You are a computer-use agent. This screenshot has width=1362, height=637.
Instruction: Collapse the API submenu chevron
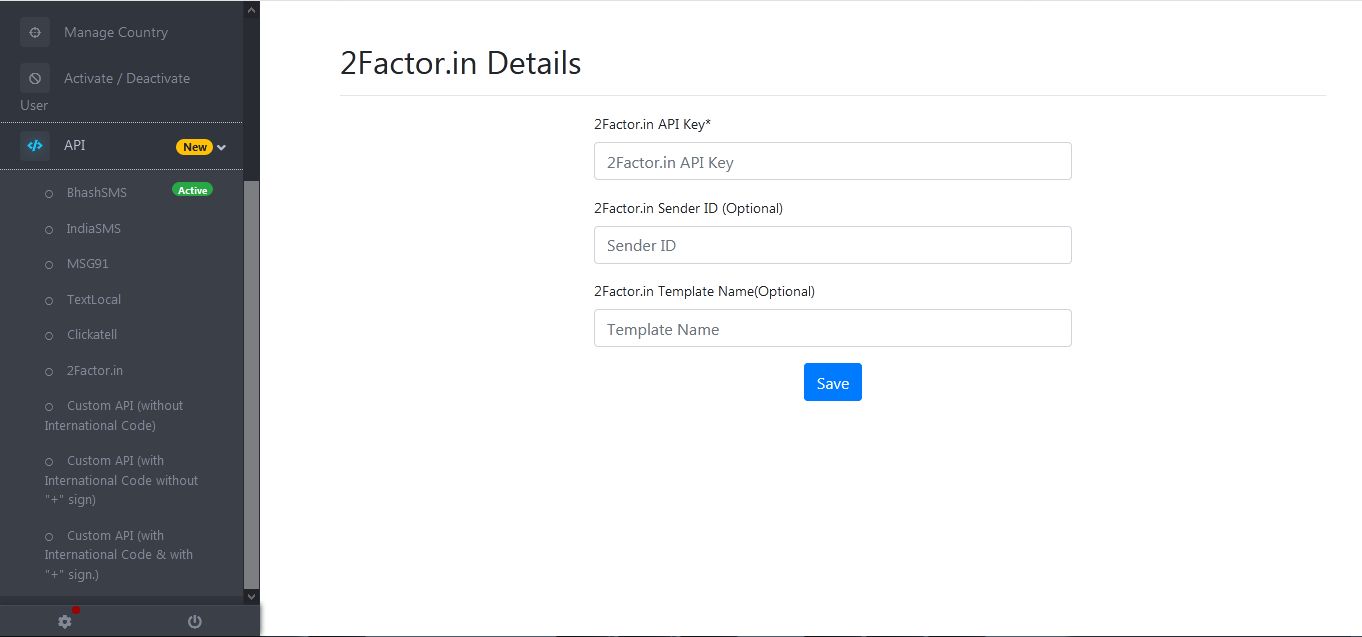(x=222, y=147)
